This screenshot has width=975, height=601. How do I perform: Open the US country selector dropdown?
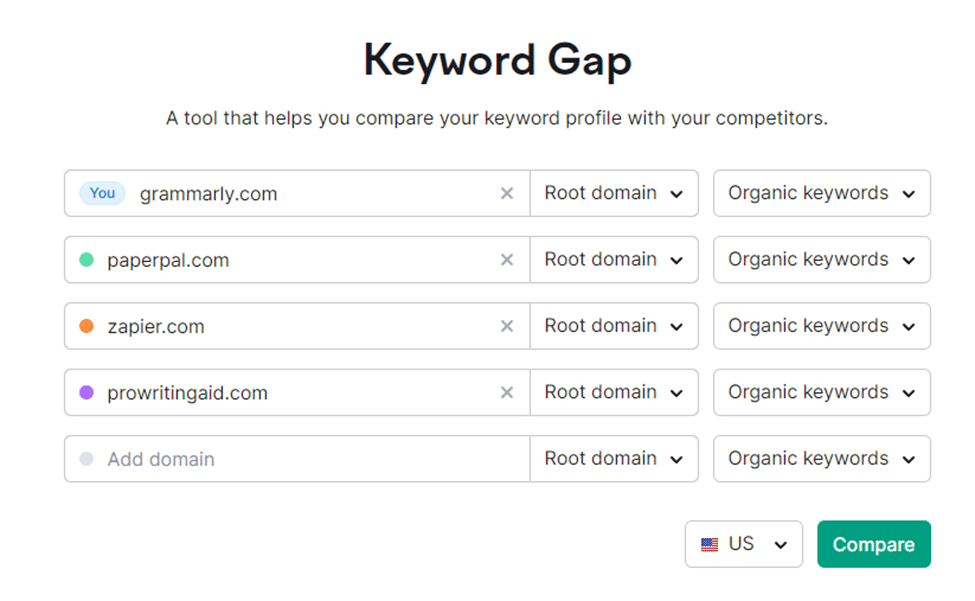pyautogui.click(x=744, y=544)
